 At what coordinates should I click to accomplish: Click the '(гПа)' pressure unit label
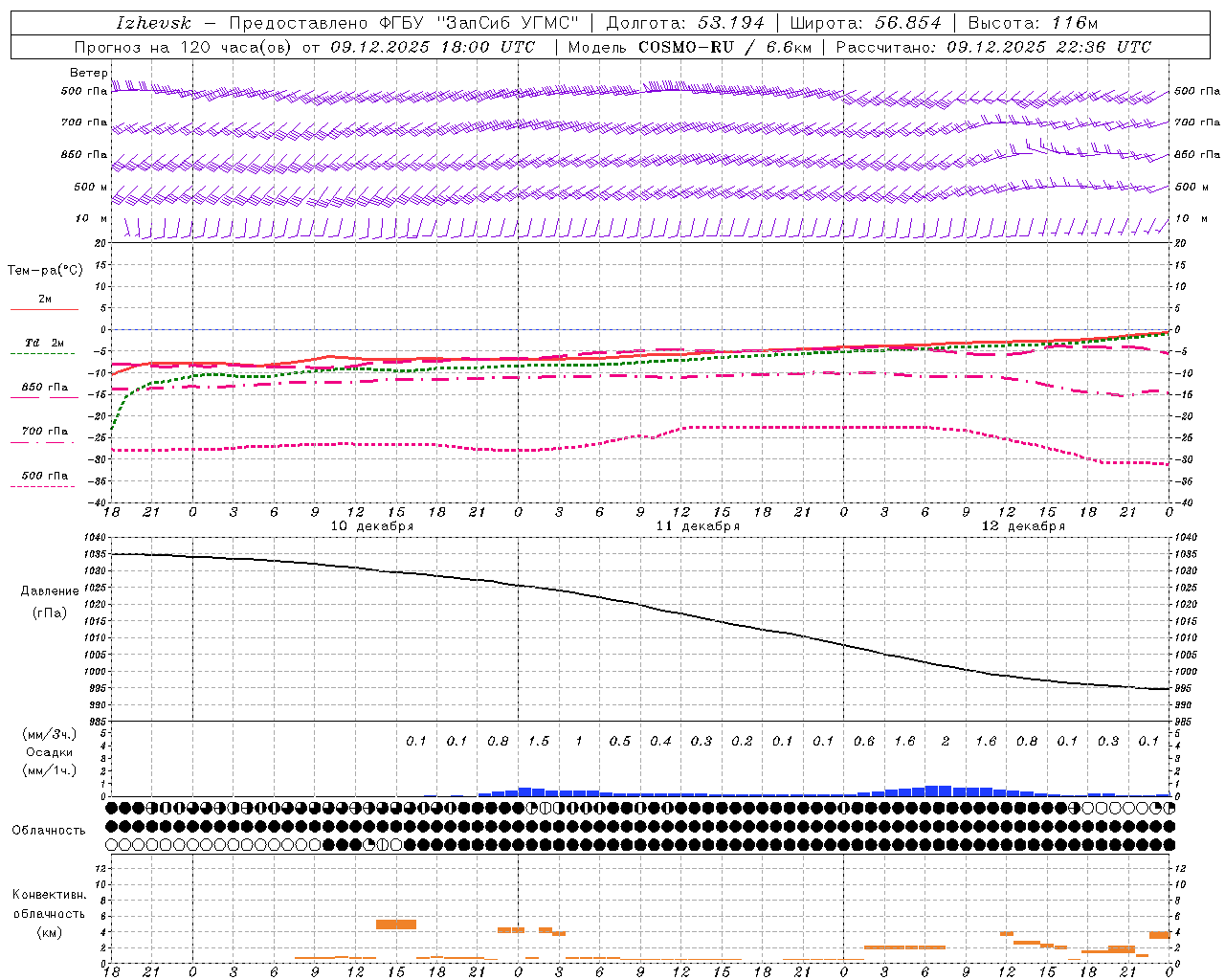tap(50, 613)
